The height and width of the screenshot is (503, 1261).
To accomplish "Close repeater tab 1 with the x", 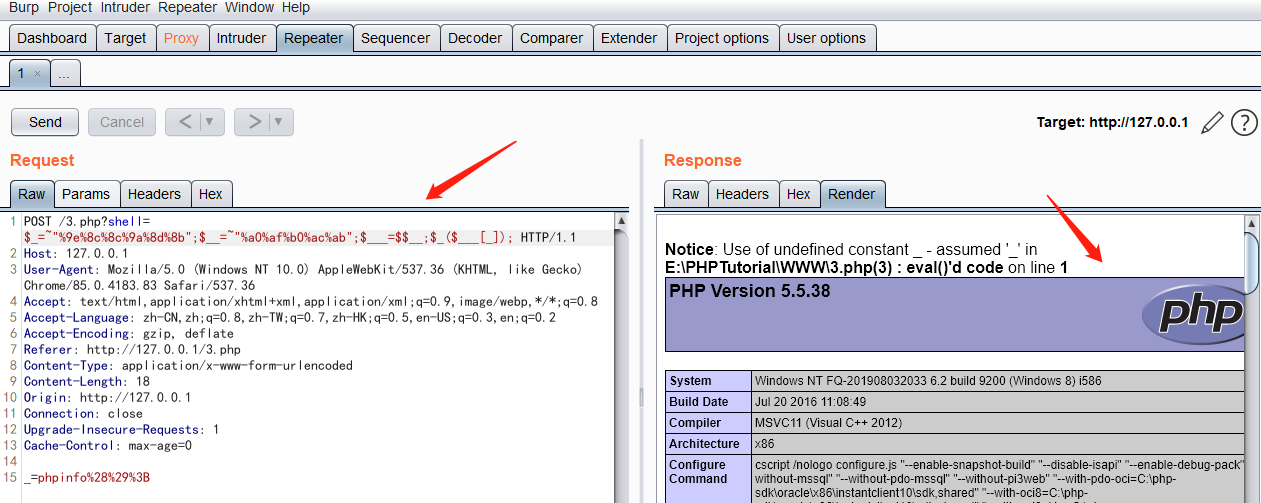I will tap(37, 73).
